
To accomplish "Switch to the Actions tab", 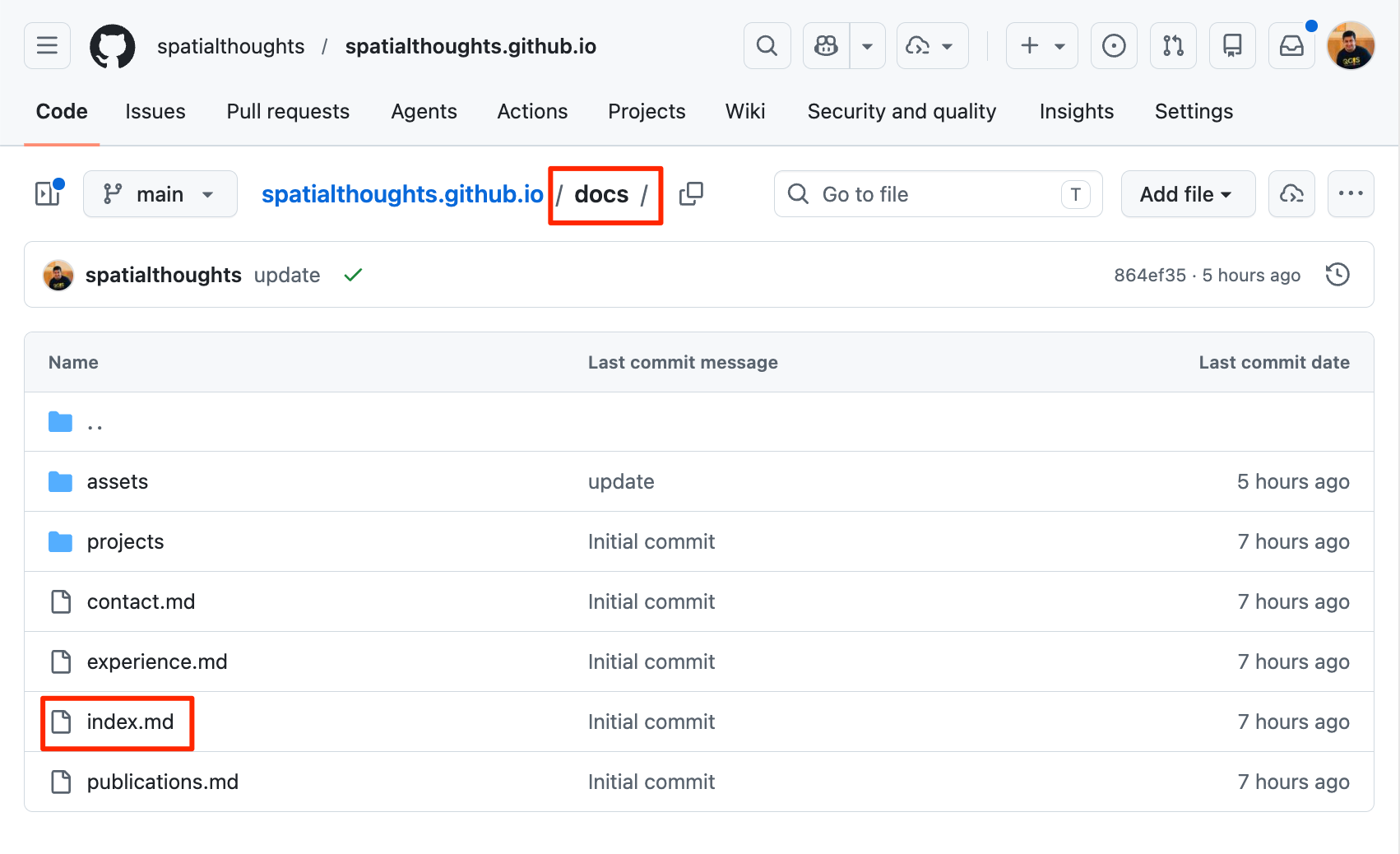I will (x=532, y=111).
